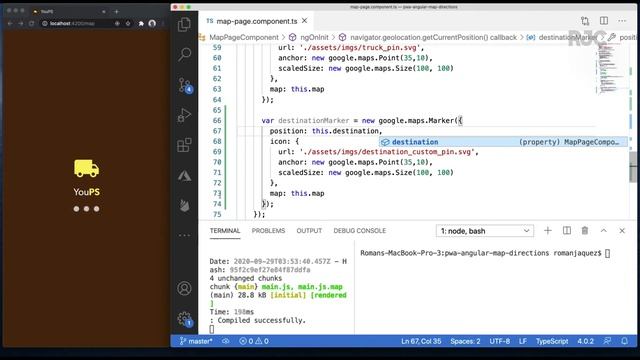640x360 pixels.
Task: Click the editor vertical scrollbar thumb
Action: (x=633, y=167)
